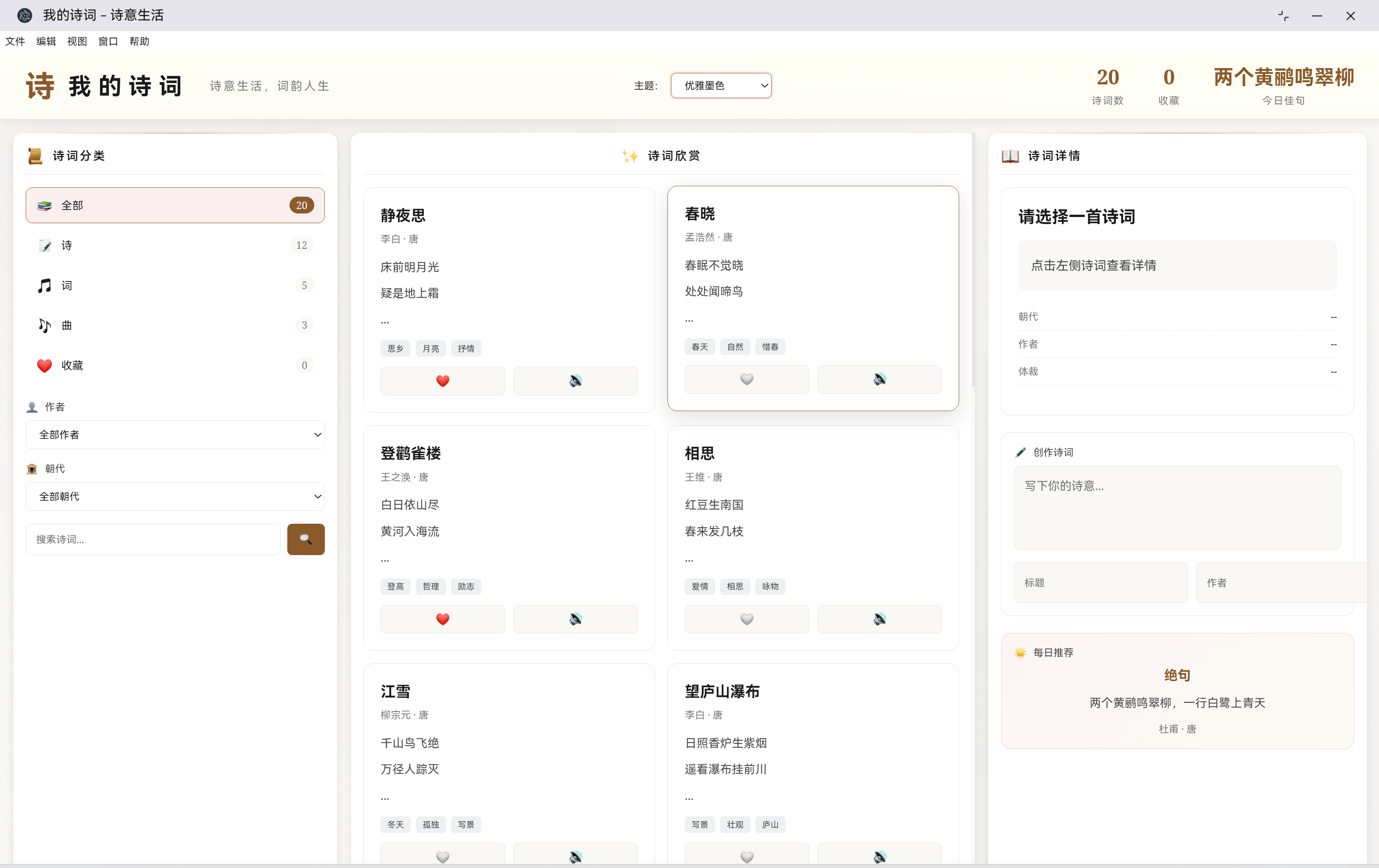Expand the 全部作者 author dropdown
The image size is (1379, 868).
click(x=175, y=434)
